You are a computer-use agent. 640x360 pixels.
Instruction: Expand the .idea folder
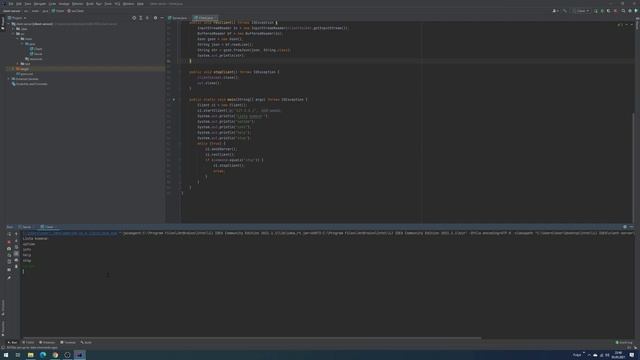[13, 29]
